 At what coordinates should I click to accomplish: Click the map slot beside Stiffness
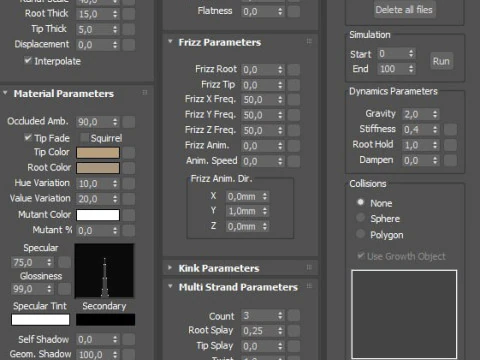[451, 129]
